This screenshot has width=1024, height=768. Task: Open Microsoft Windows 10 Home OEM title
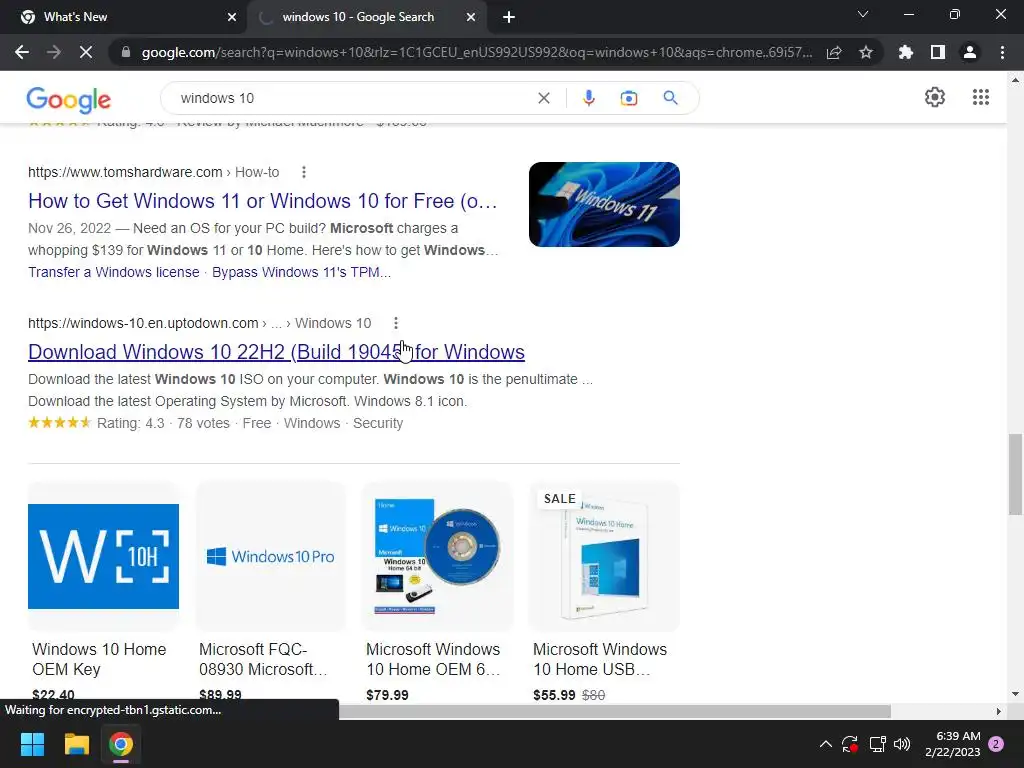coord(433,659)
